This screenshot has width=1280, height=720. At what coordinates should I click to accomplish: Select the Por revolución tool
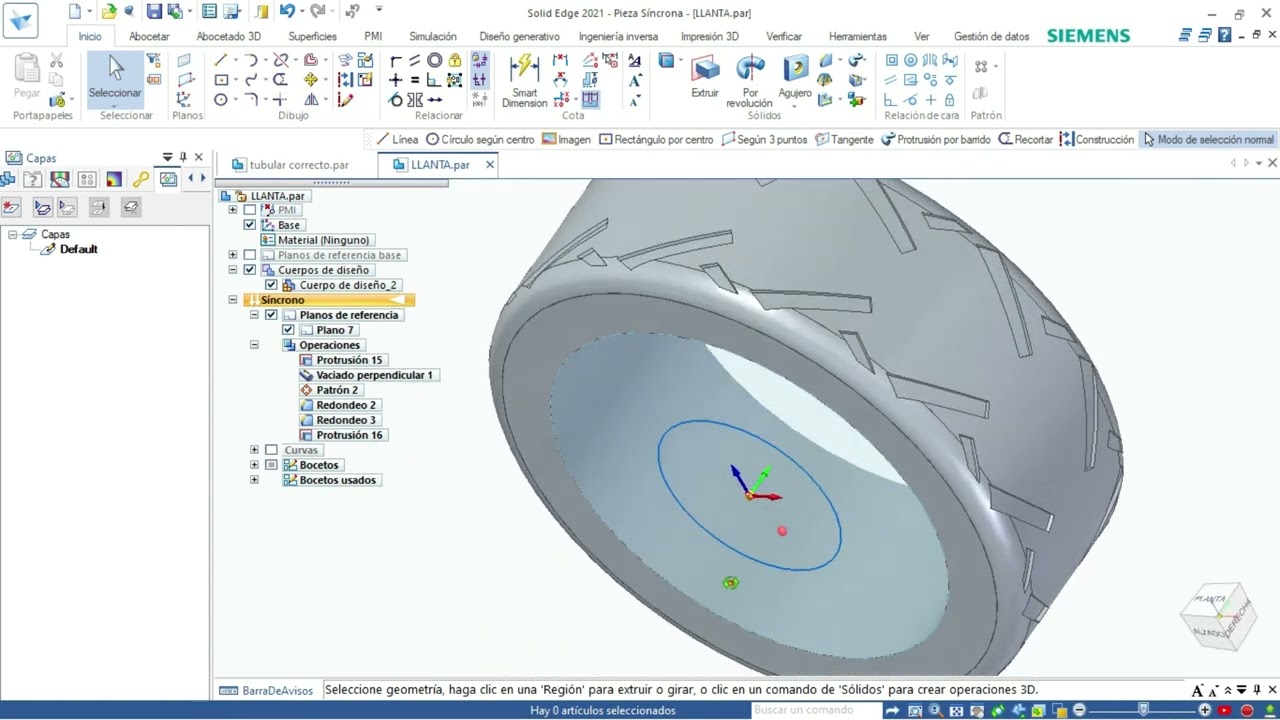point(749,81)
